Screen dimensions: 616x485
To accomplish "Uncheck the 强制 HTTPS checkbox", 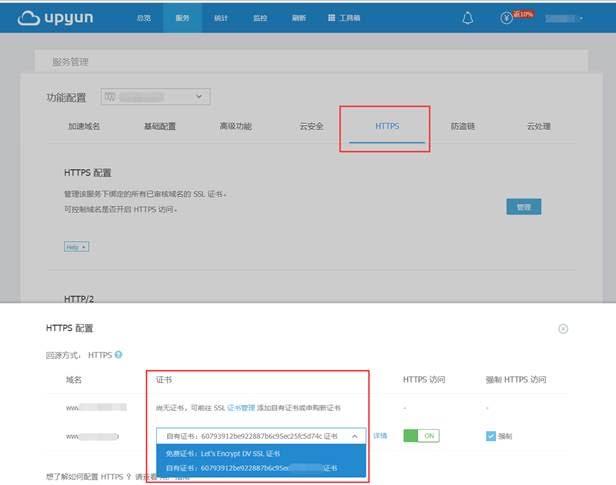I will point(491,436).
